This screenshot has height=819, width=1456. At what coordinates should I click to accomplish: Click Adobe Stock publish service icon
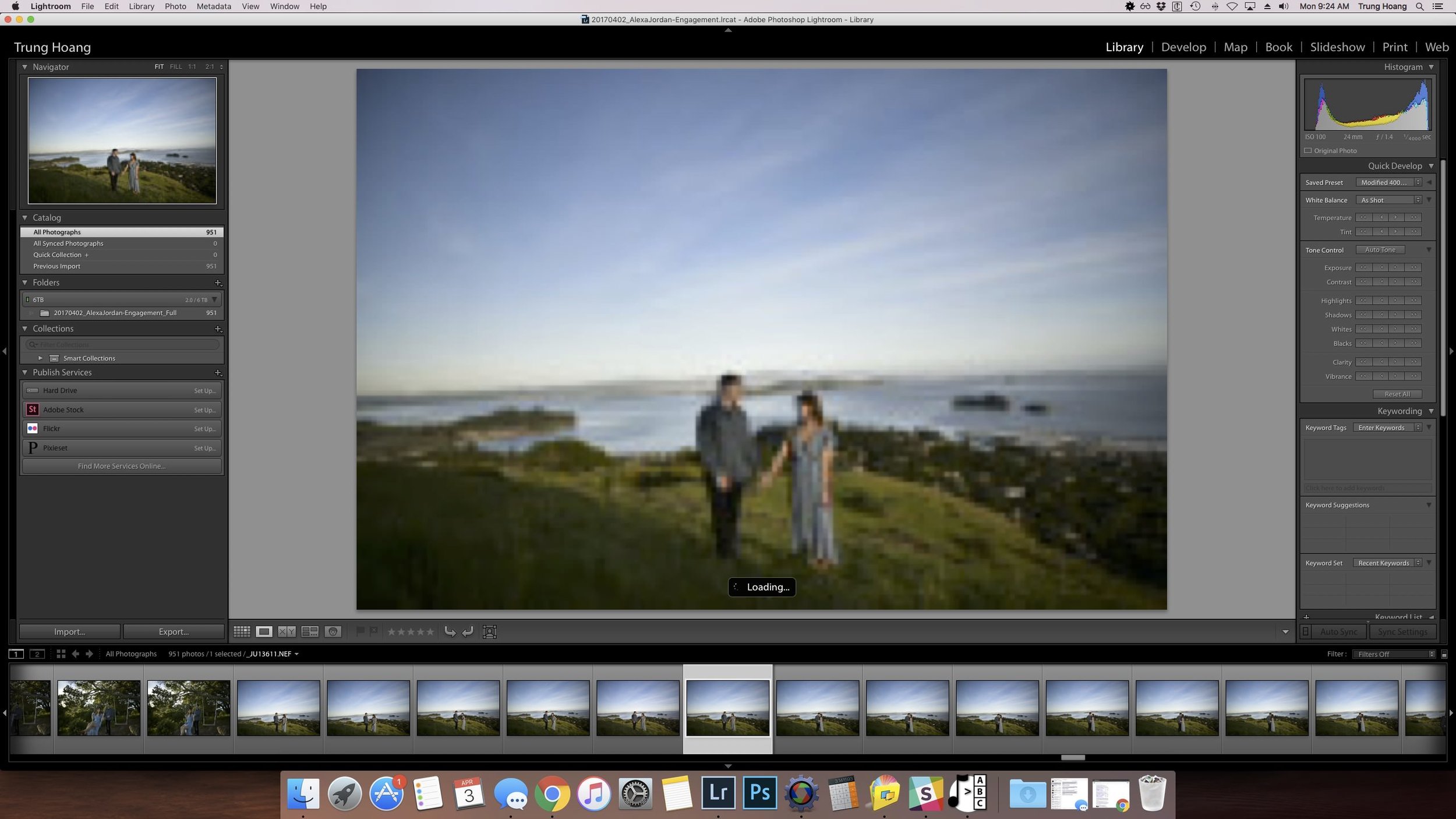coord(33,409)
